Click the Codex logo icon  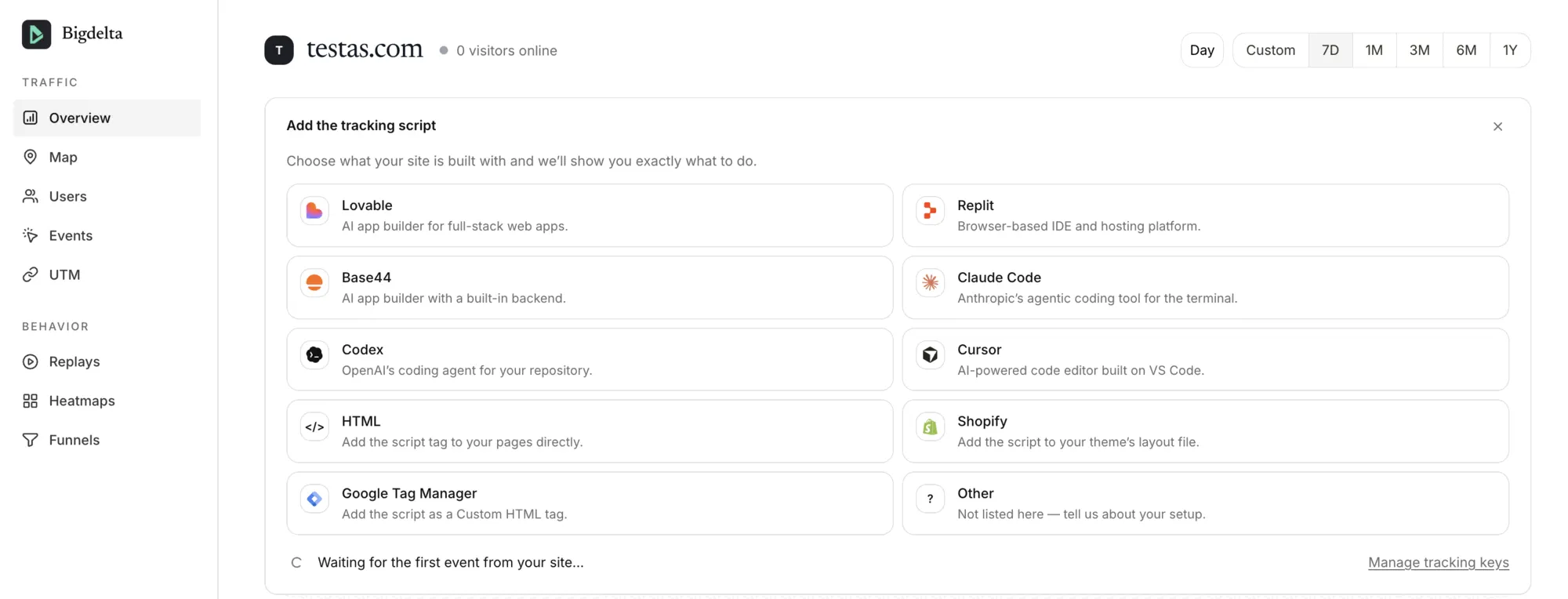[x=314, y=355]
